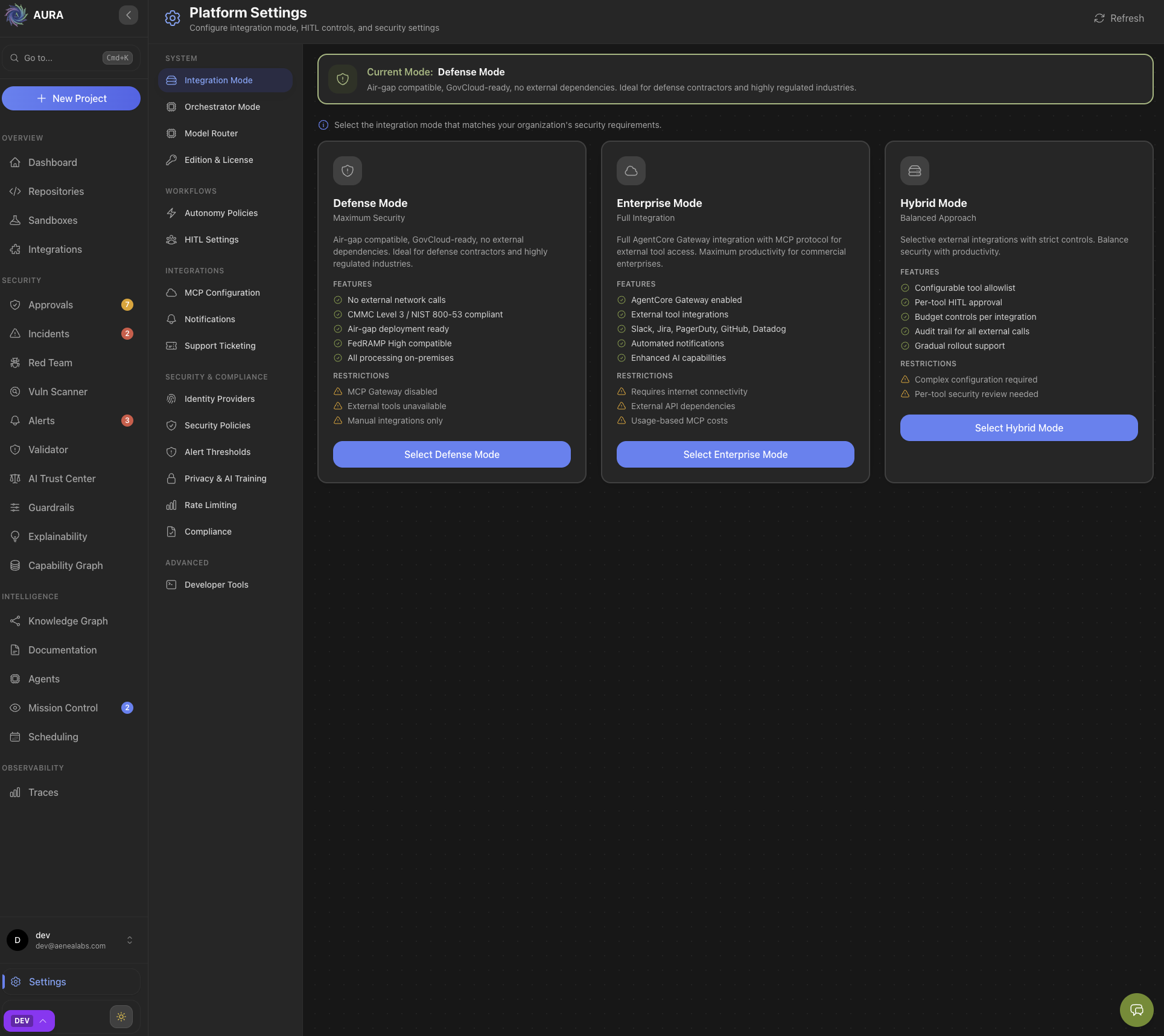Click the Support Ticketing ticket icon
The height and width of the screenshot is (1036, 1164).
pos(171,346)
